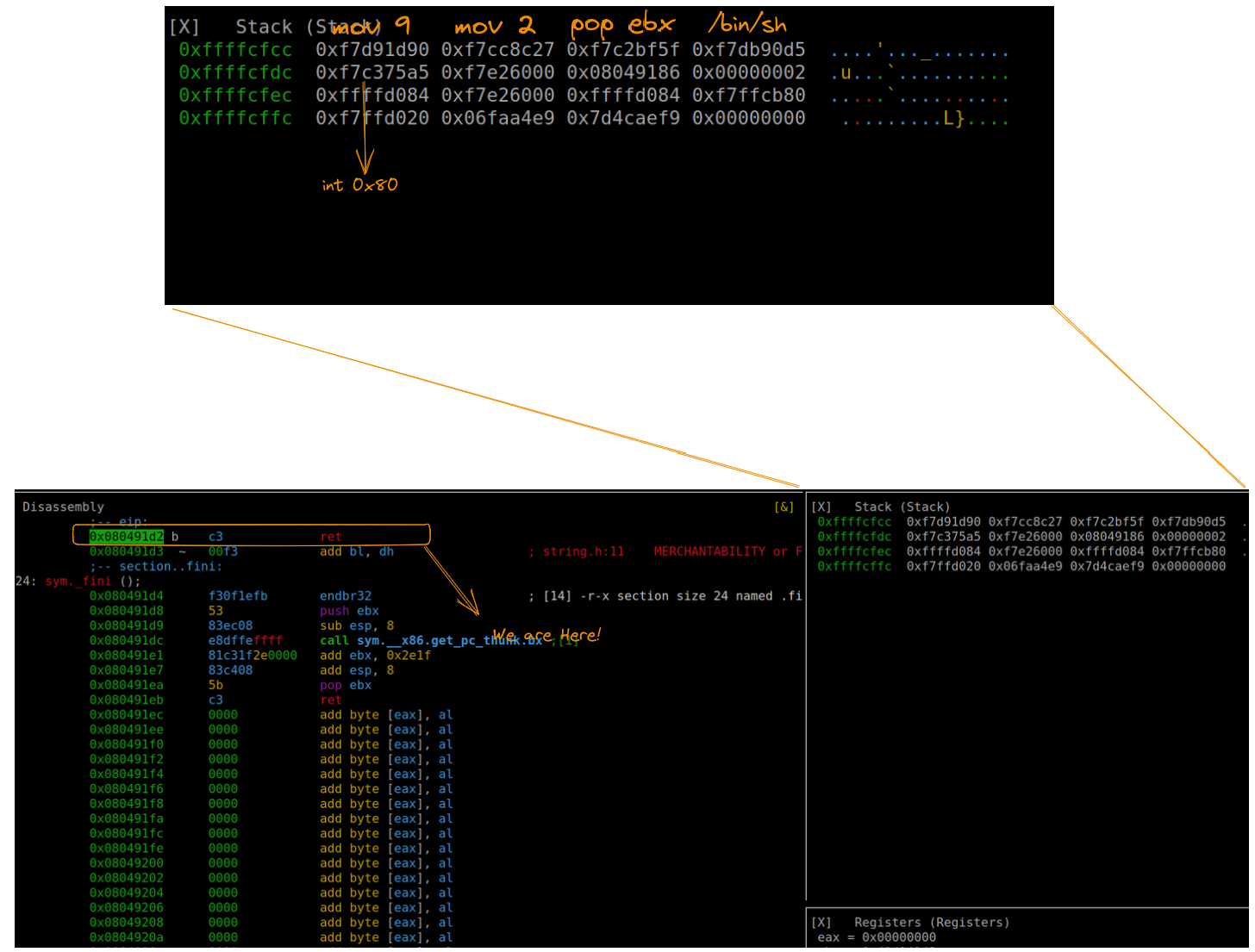Close the Registers panel via [X]
The image size is (1255, 952).
821,923
